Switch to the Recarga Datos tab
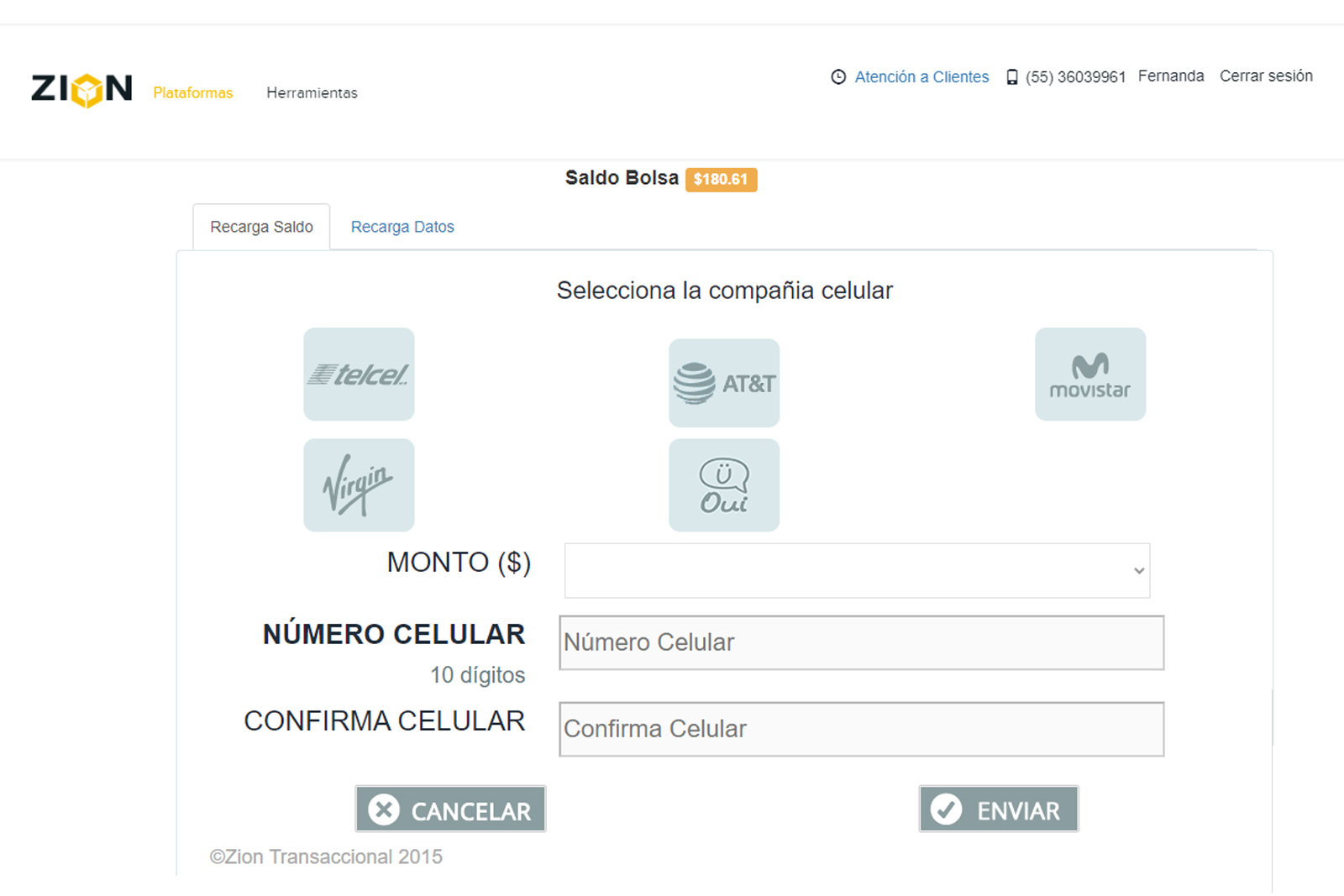The height and width of the screenshot is (896, 1344). 402,227
